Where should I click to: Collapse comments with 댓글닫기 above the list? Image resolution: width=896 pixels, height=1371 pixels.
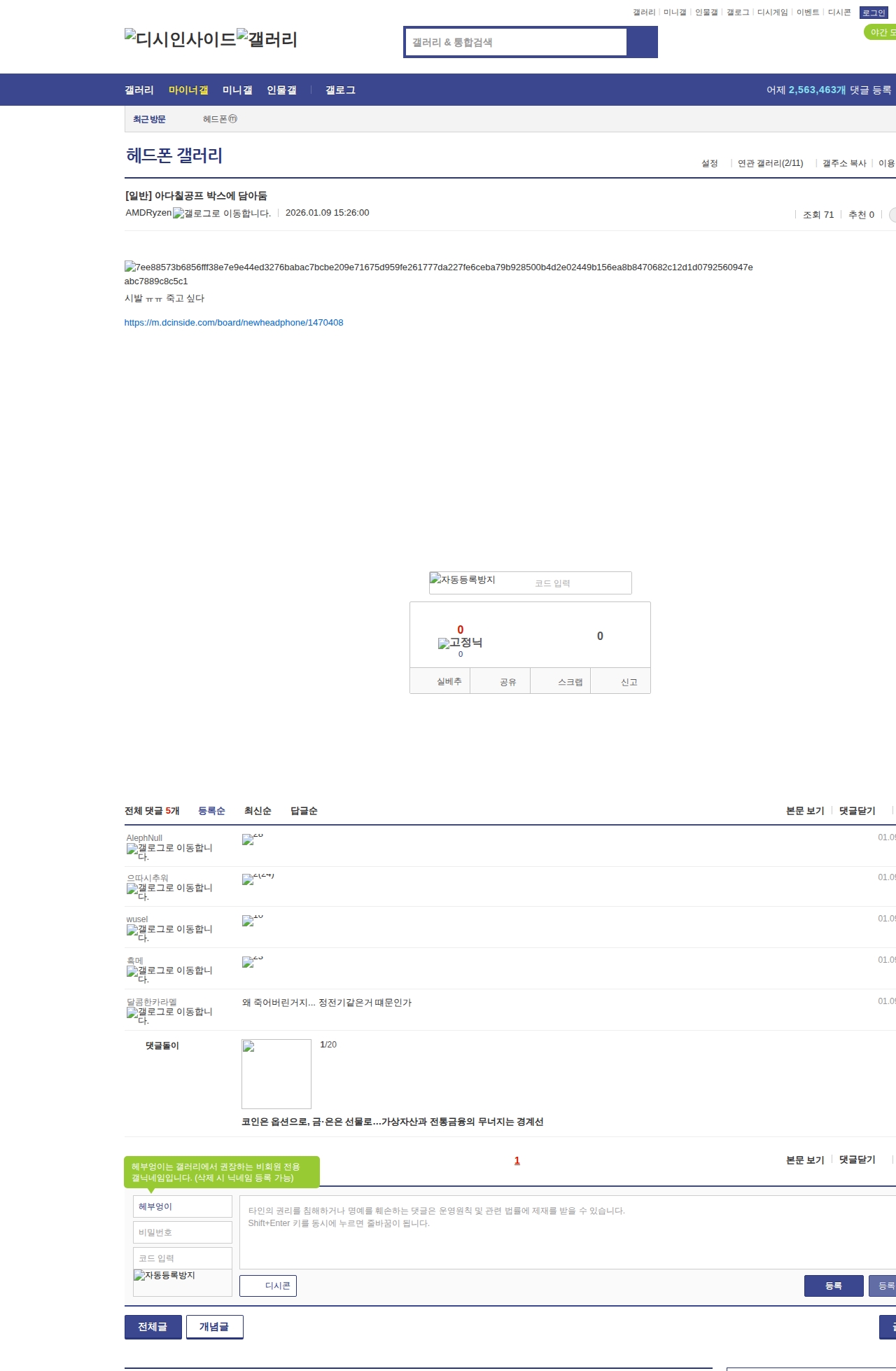click(857, 811)
